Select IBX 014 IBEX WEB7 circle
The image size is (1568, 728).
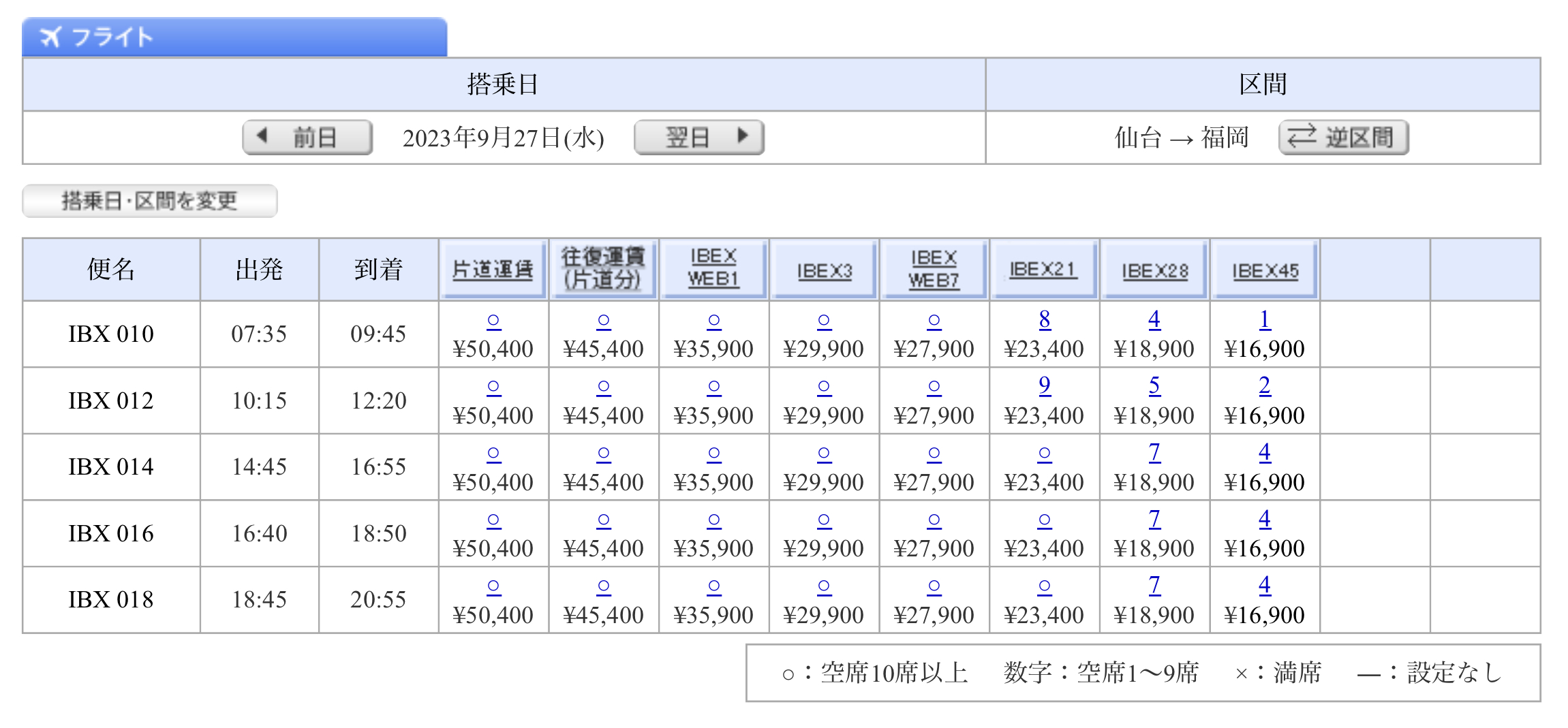[x=934, y=454]
